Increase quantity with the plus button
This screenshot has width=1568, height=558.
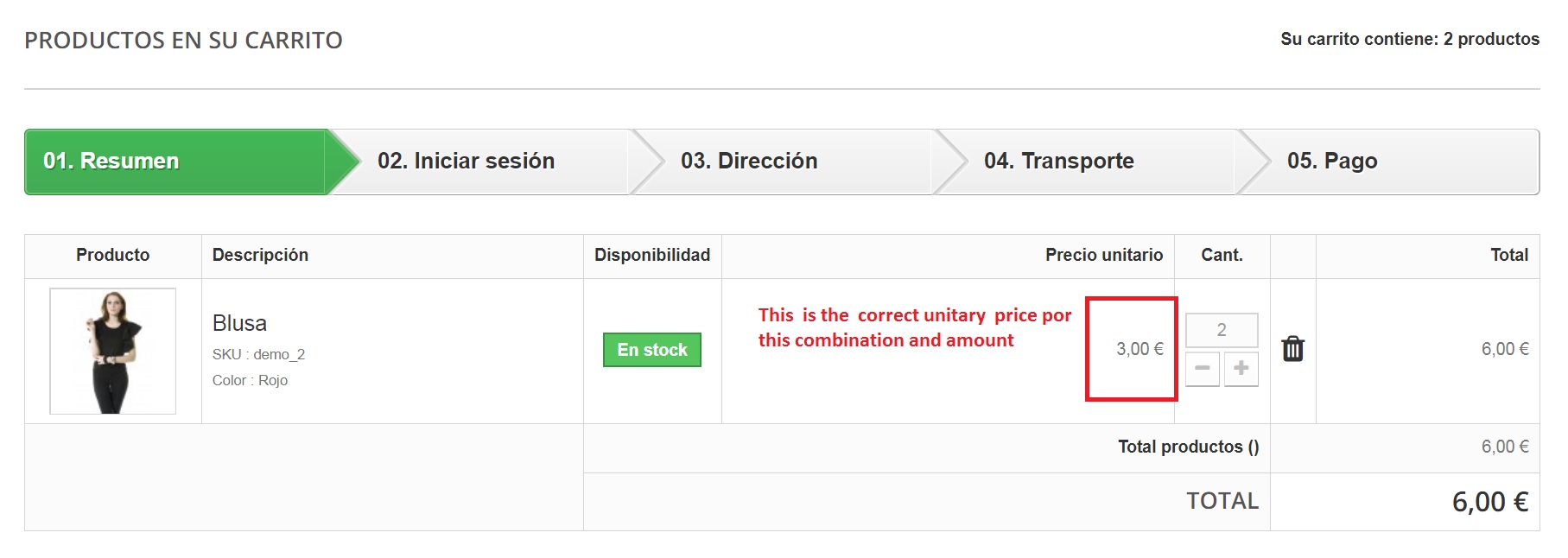1241,369
